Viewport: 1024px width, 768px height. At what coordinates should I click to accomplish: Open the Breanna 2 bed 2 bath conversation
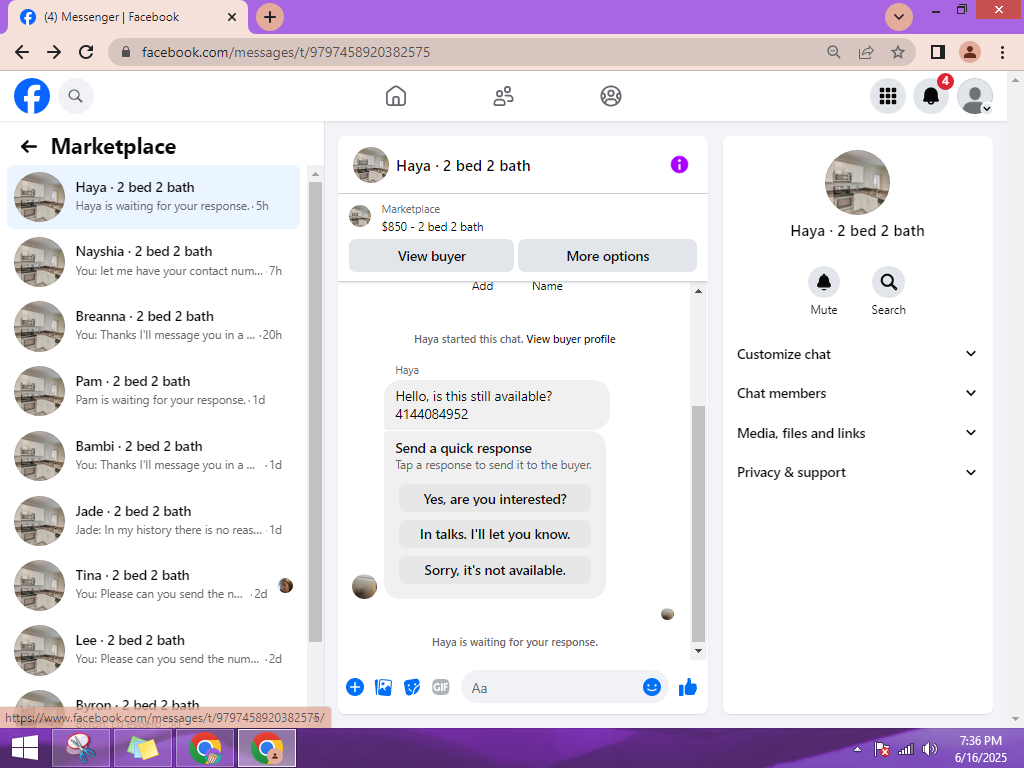click(x=153, y=326)
